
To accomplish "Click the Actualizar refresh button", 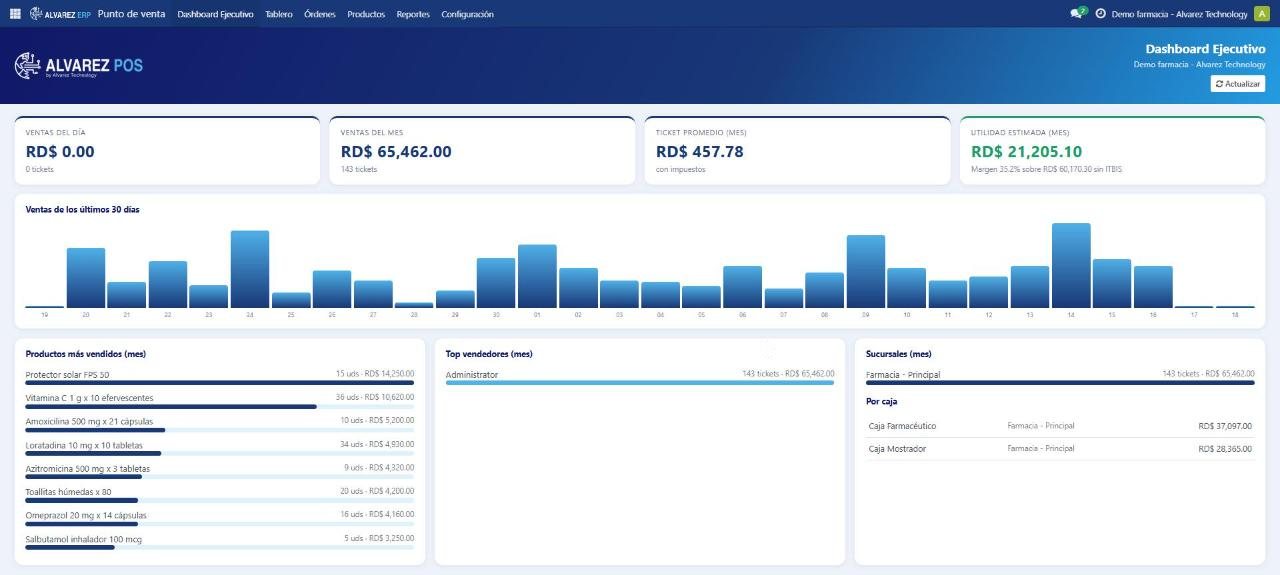I will point(1237,84).
